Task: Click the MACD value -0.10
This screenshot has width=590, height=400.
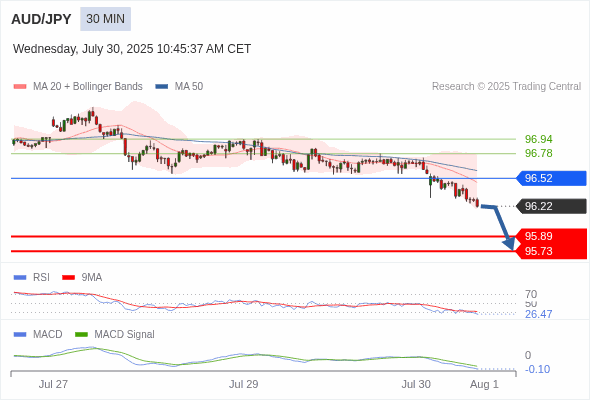Action: coord(538,370)
